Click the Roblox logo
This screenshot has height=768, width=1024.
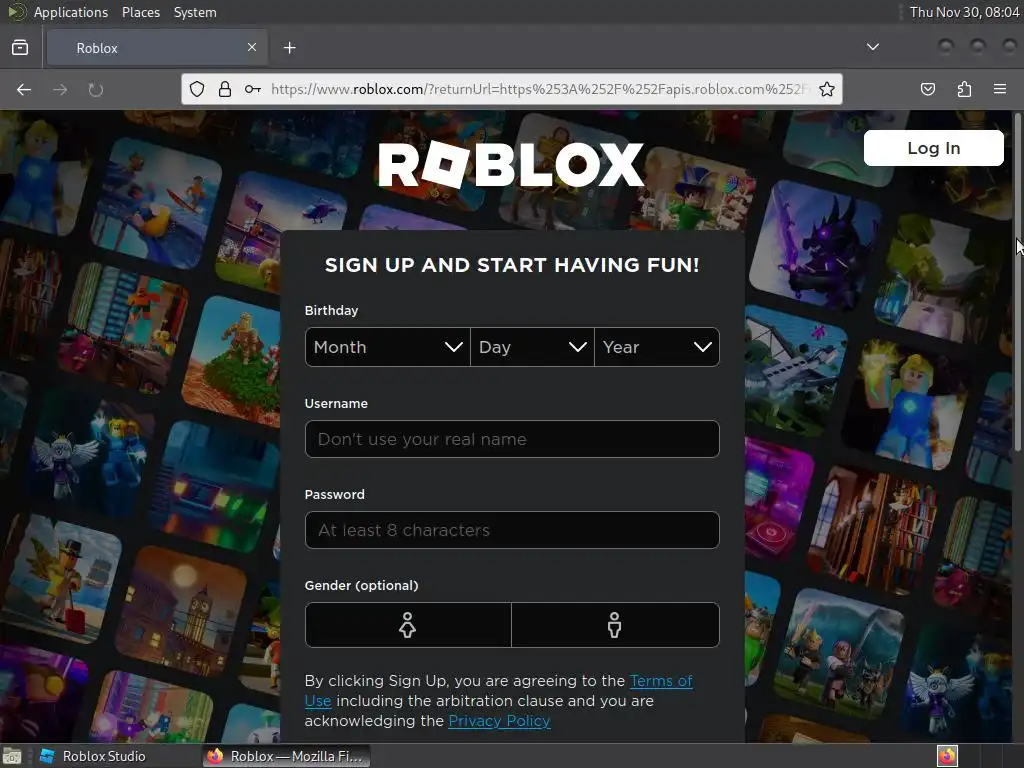(511, 165)
